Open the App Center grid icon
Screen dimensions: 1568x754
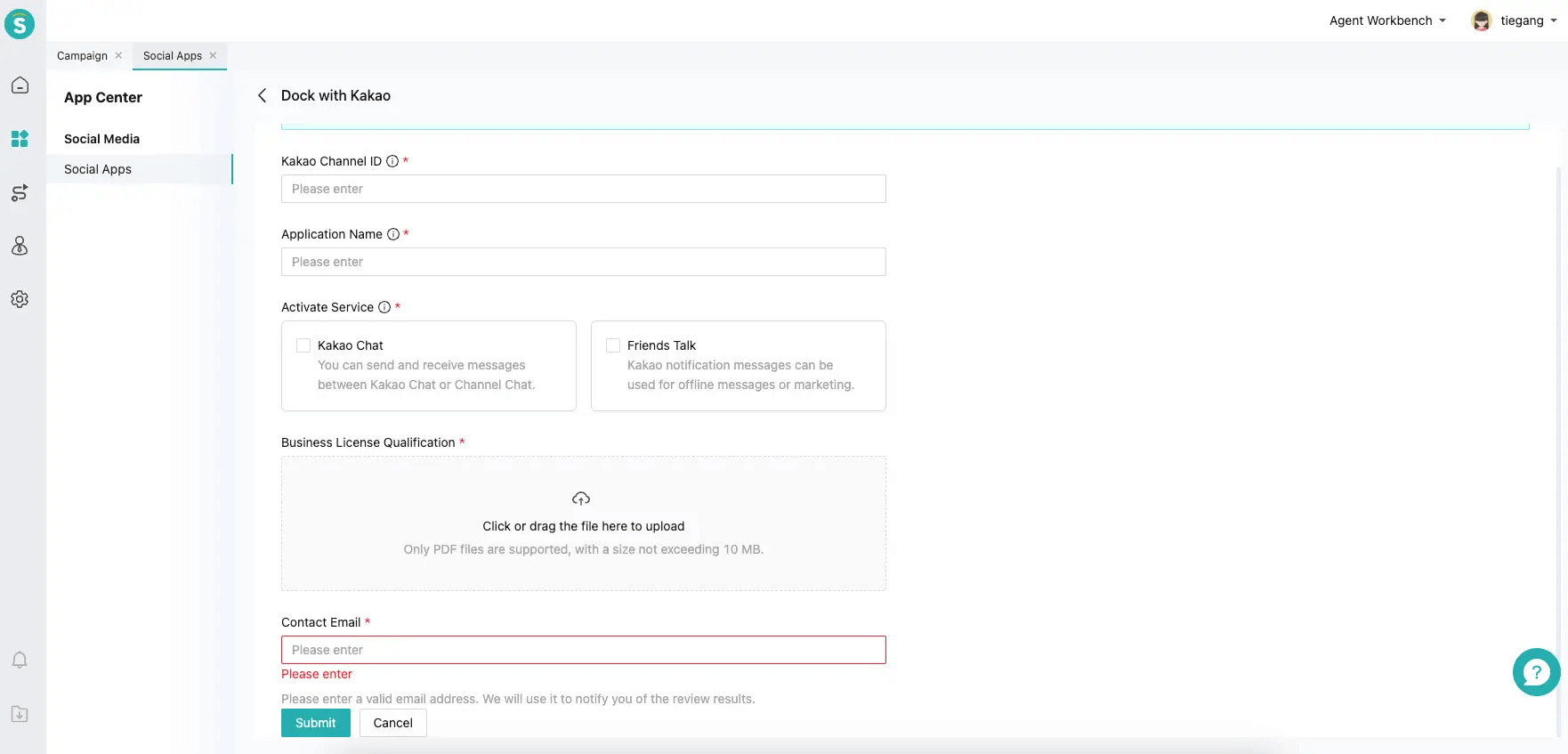20,139
